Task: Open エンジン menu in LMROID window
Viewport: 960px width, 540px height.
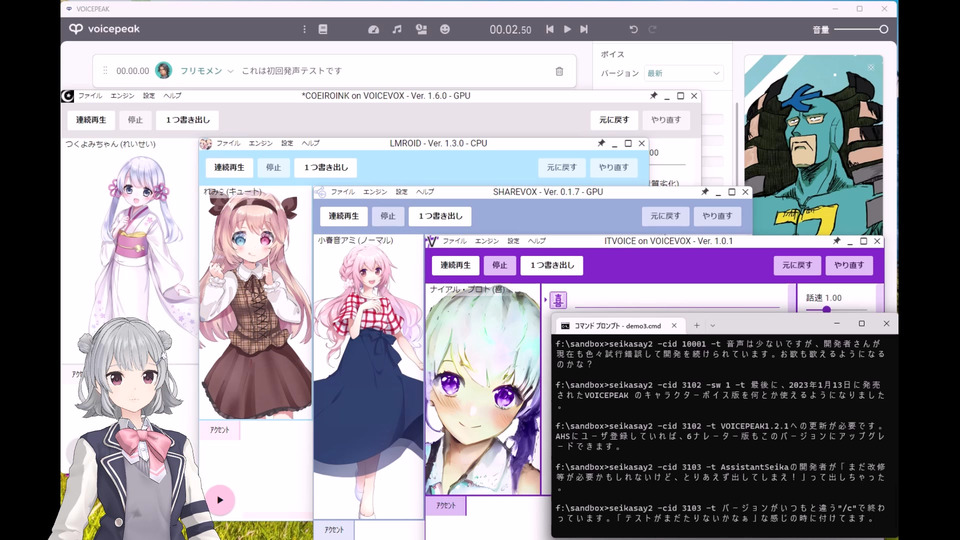Action: (x=260, y=143)
